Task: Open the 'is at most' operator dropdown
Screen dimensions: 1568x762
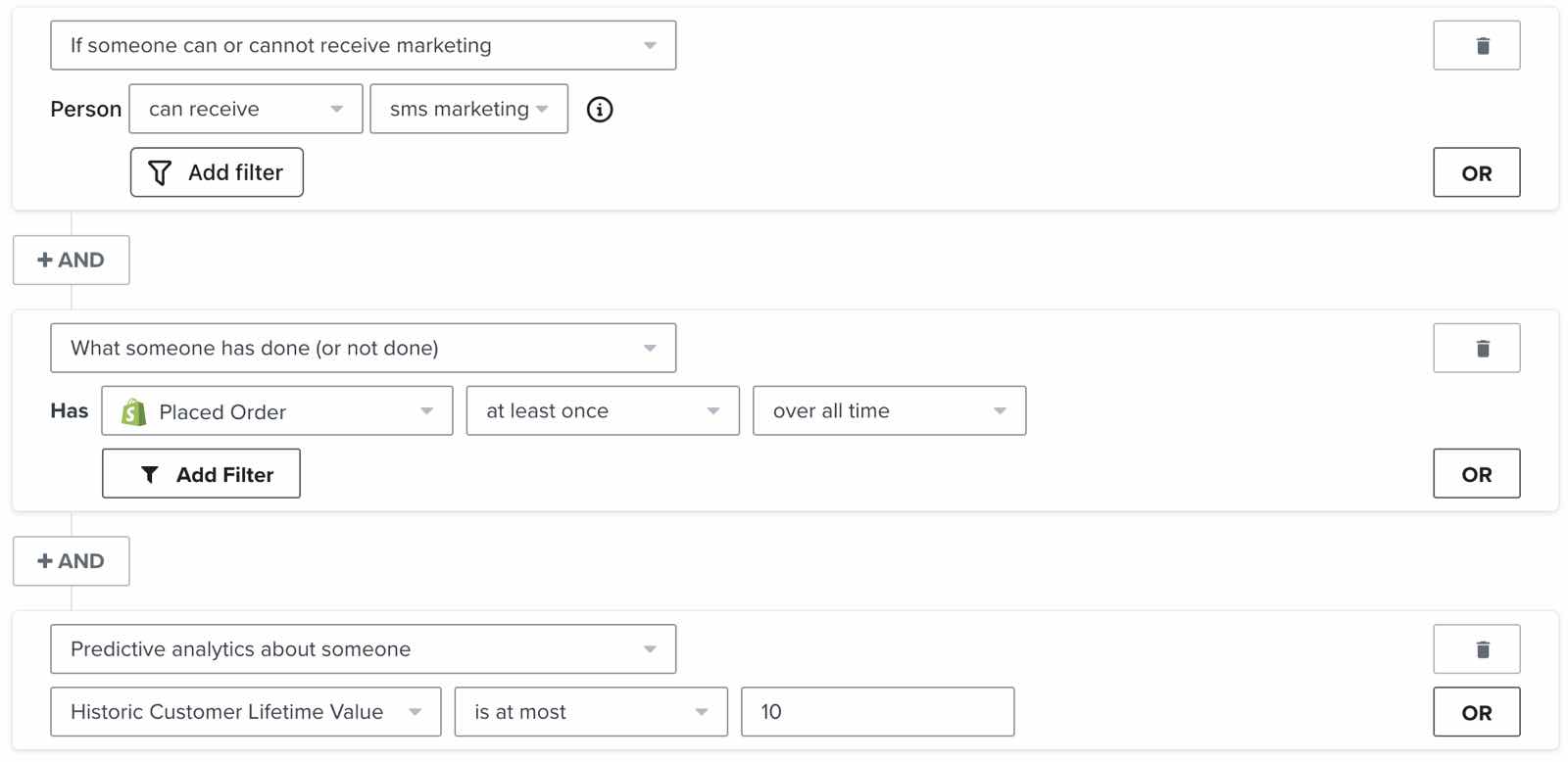Action: (x=590, y=712)
